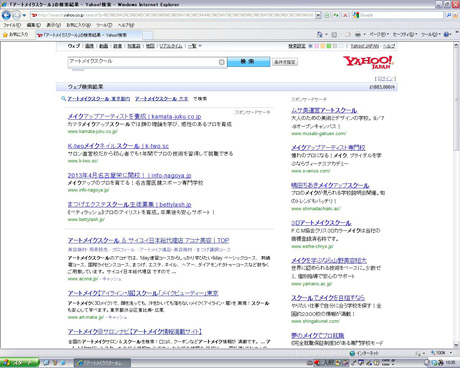460x368 pixels.
Task: Open the セーフティ(S) command bar menu
Action: (x=405, y=34)
